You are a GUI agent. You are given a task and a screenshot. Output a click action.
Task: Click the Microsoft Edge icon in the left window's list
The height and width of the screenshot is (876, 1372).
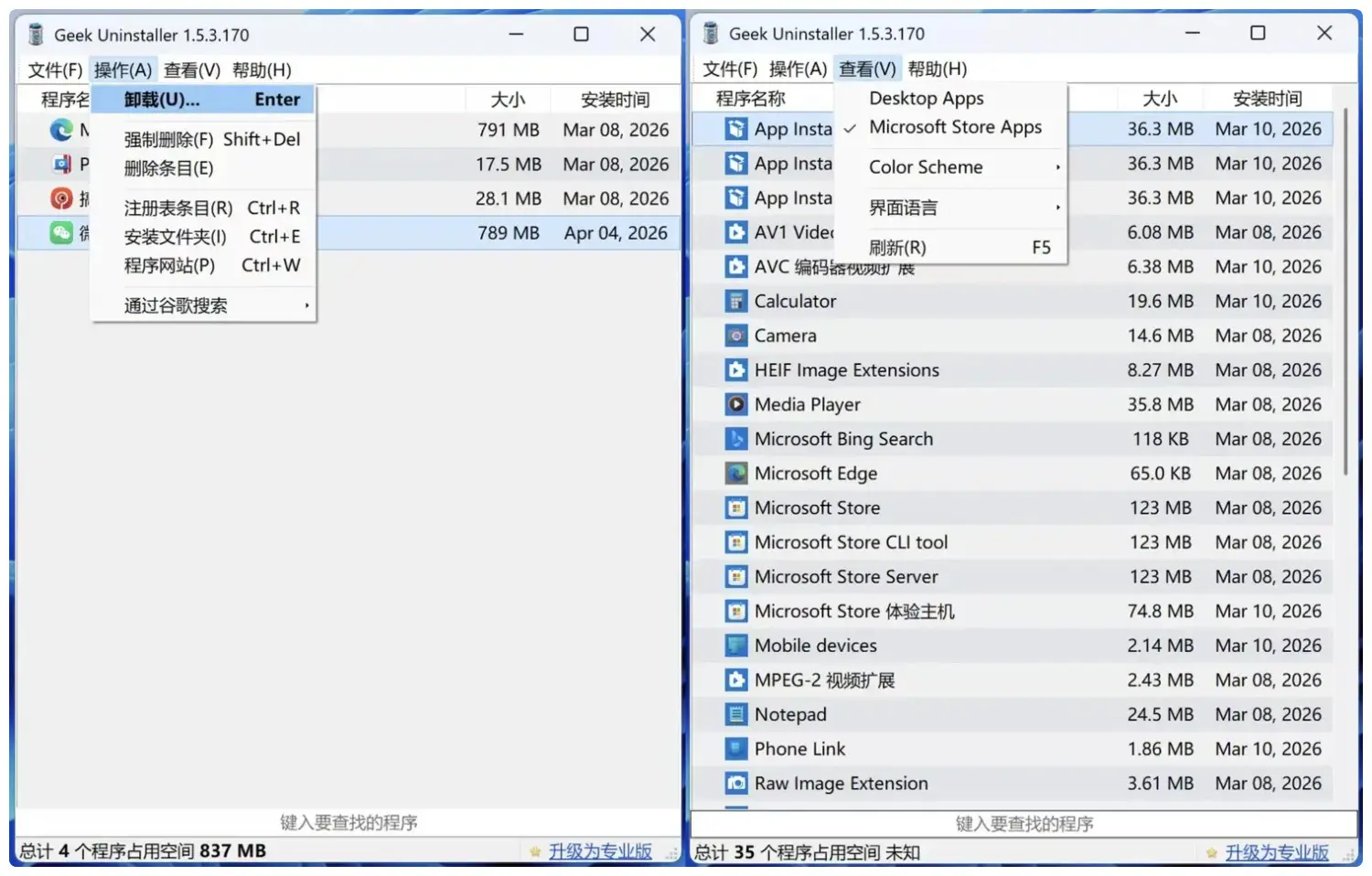point(61,130)
